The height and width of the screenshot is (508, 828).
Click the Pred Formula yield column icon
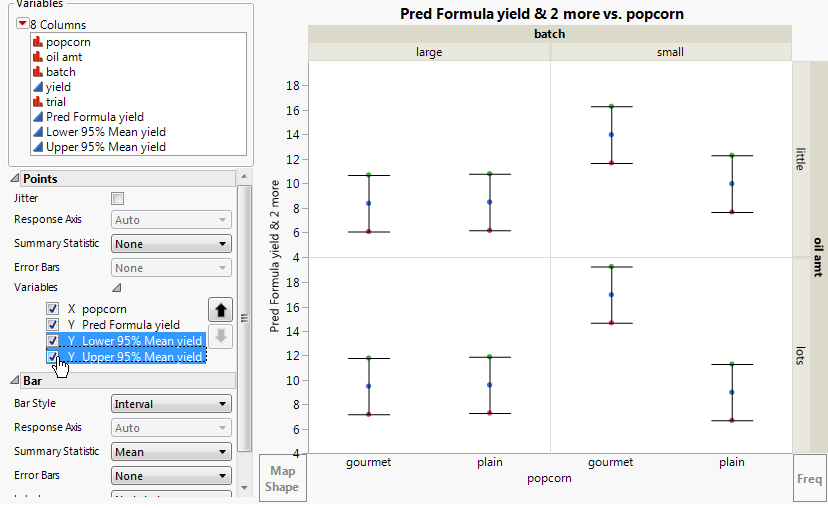click(38, 117)
